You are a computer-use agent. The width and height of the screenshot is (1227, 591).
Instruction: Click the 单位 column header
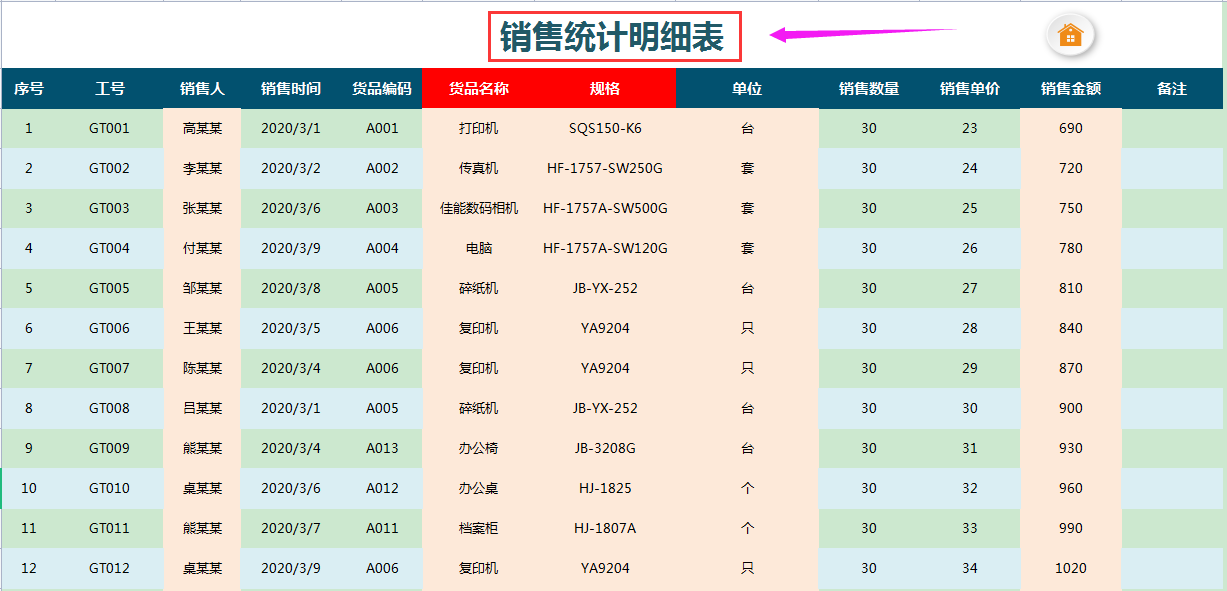(x=747, y=88)
